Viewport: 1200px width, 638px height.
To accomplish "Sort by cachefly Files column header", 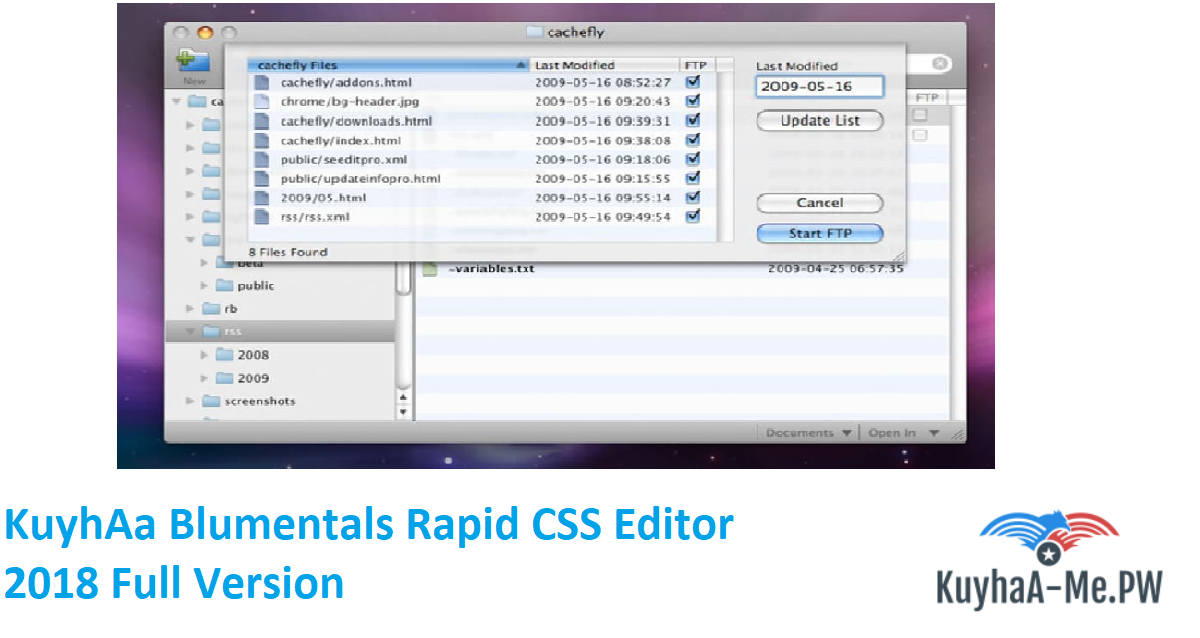I will click(x=388, y=65).
